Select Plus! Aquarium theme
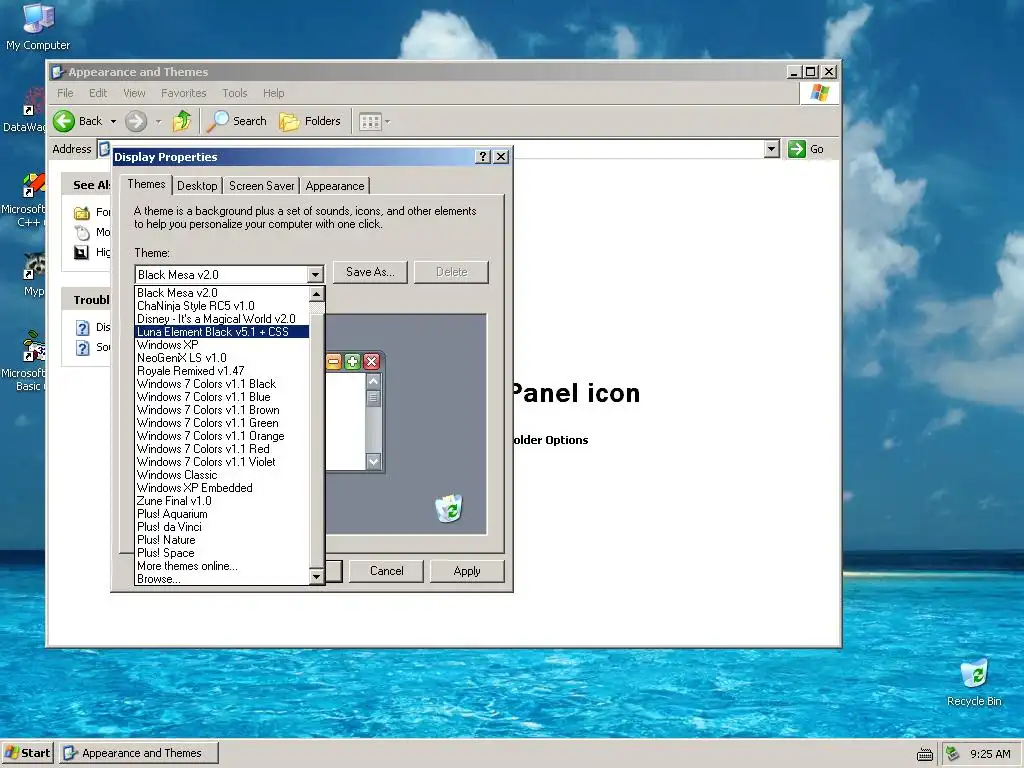Screen dimensions: 1024x768 (221, 514)
